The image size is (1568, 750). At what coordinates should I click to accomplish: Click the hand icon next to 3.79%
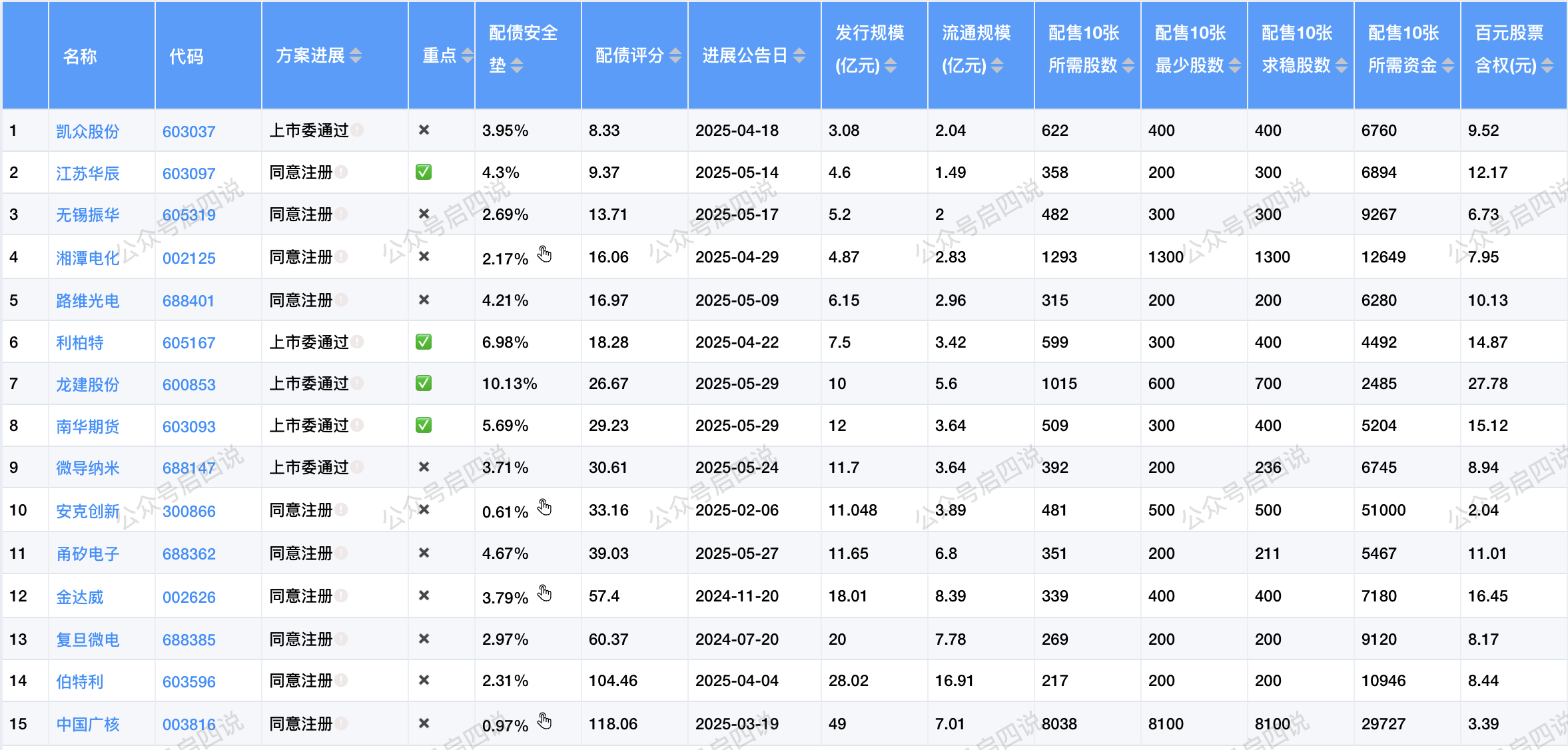click(x=545, y=593)
